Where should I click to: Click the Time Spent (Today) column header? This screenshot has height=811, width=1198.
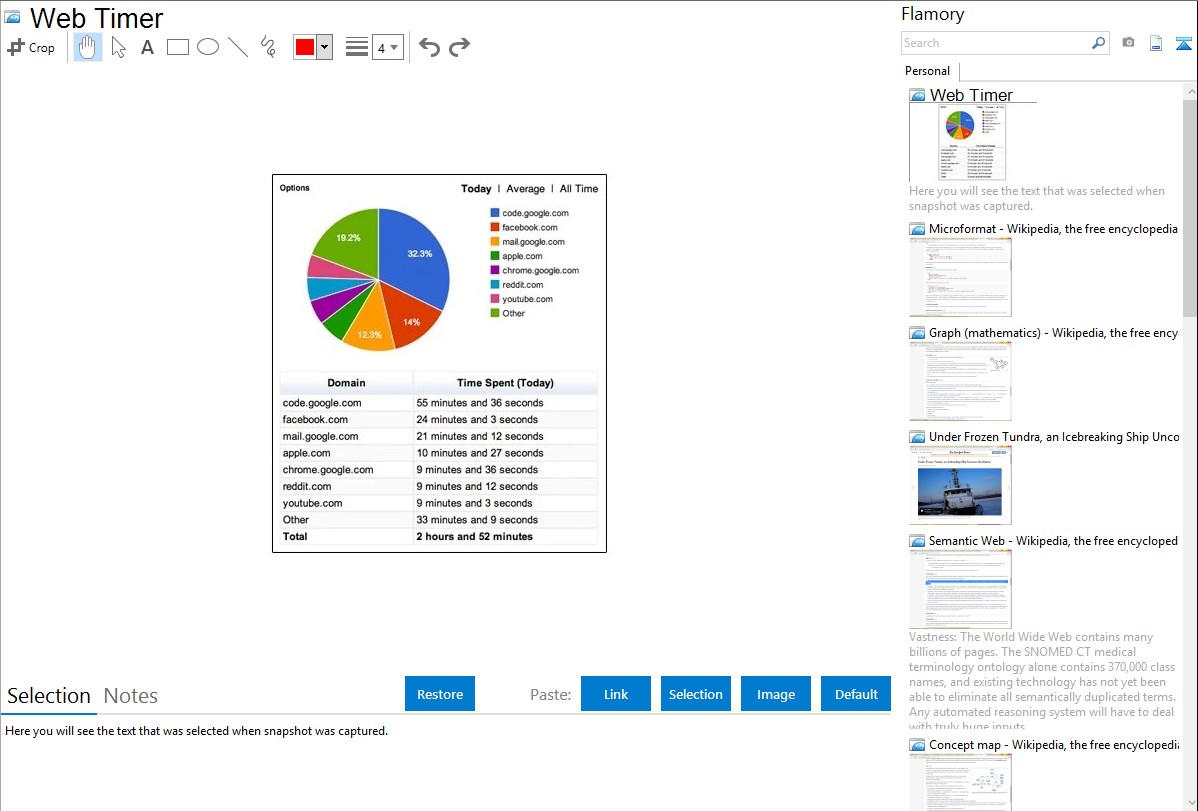point(505,383)
